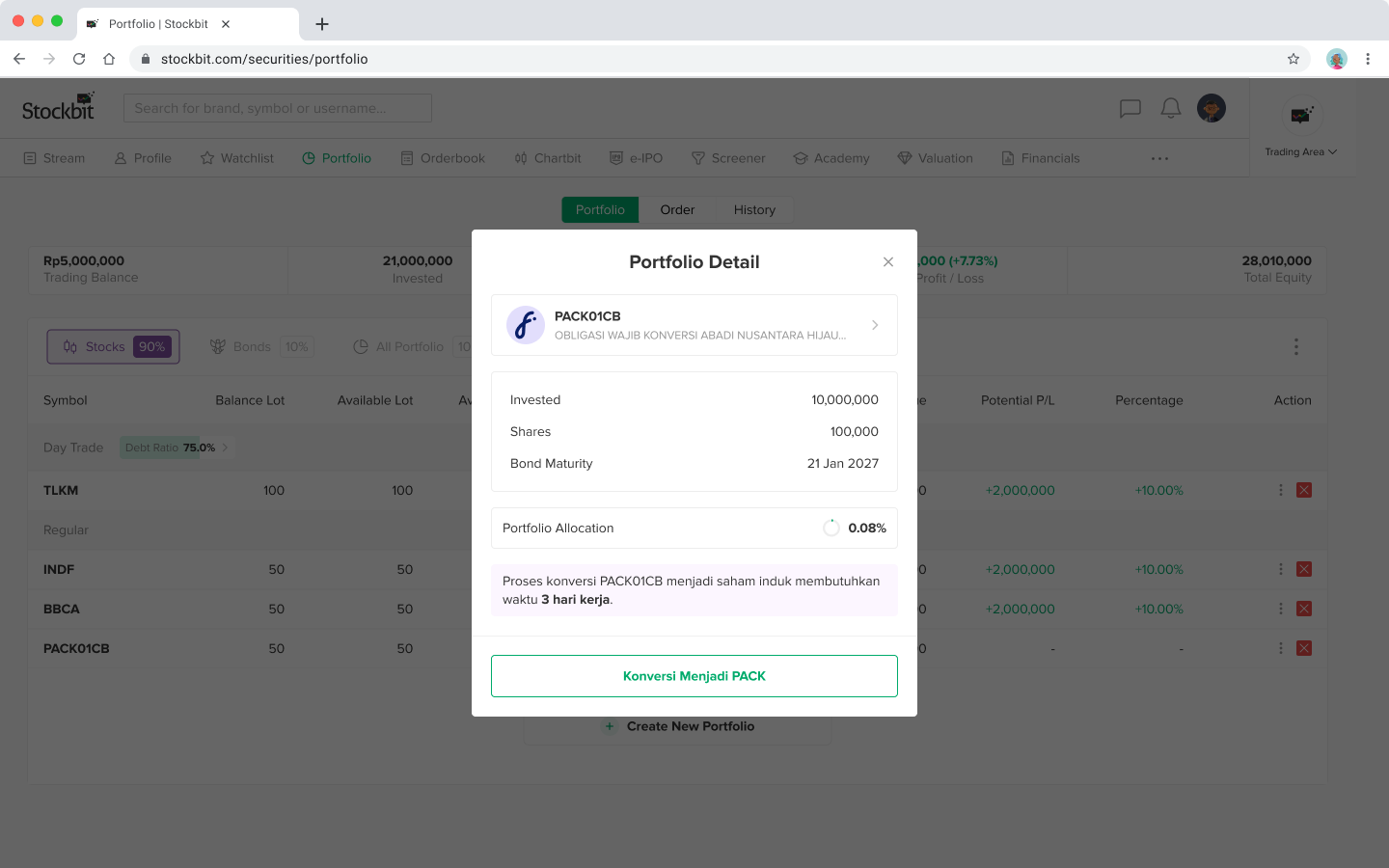Open the chat messages icon
The width and height of the screenshot is (1389, 868).
click(1130, 108)
